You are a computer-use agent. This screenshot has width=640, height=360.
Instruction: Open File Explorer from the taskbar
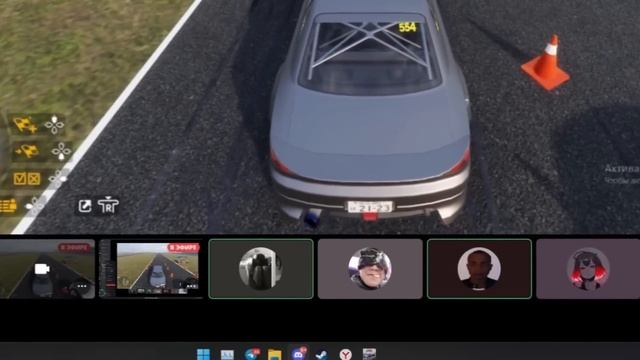coord(275,354)
